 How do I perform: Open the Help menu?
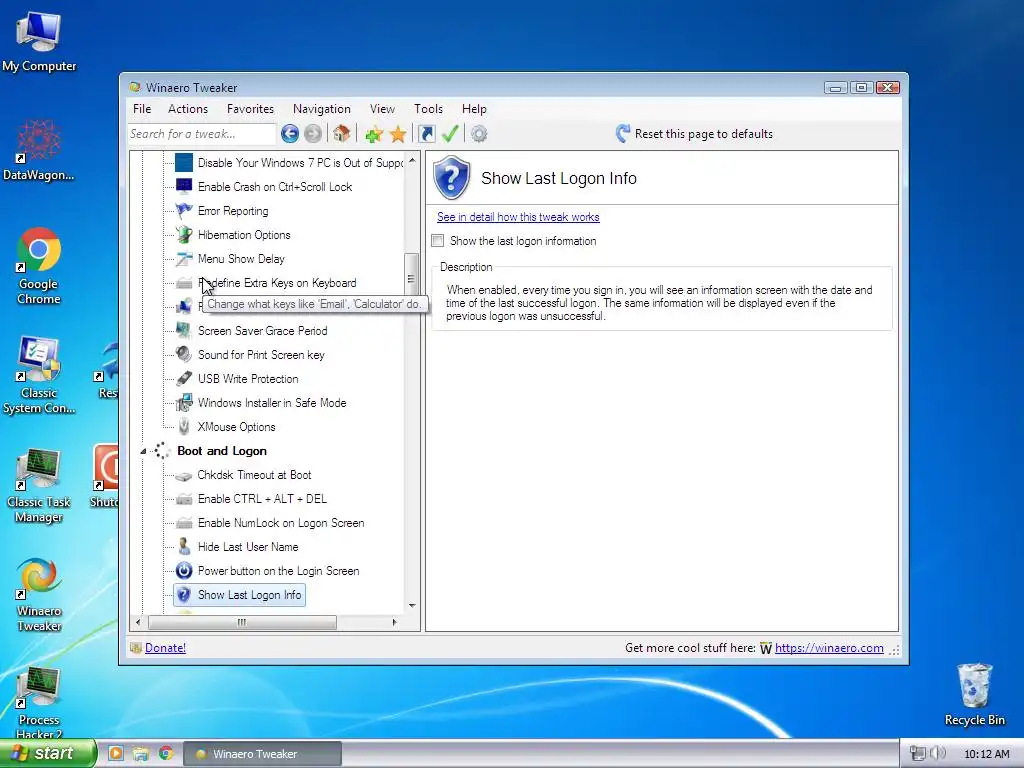point(474,109)
